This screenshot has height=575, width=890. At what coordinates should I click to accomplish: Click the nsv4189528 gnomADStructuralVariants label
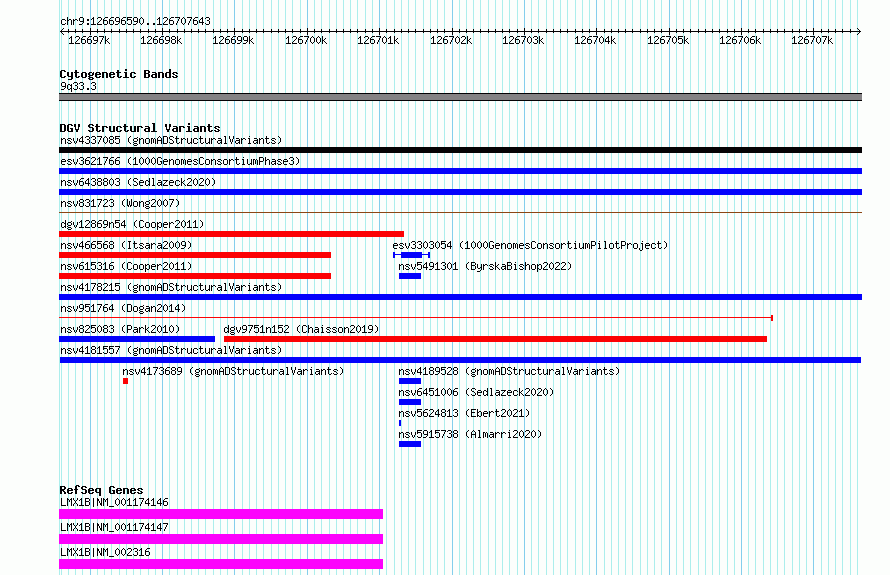coord(509,371)
